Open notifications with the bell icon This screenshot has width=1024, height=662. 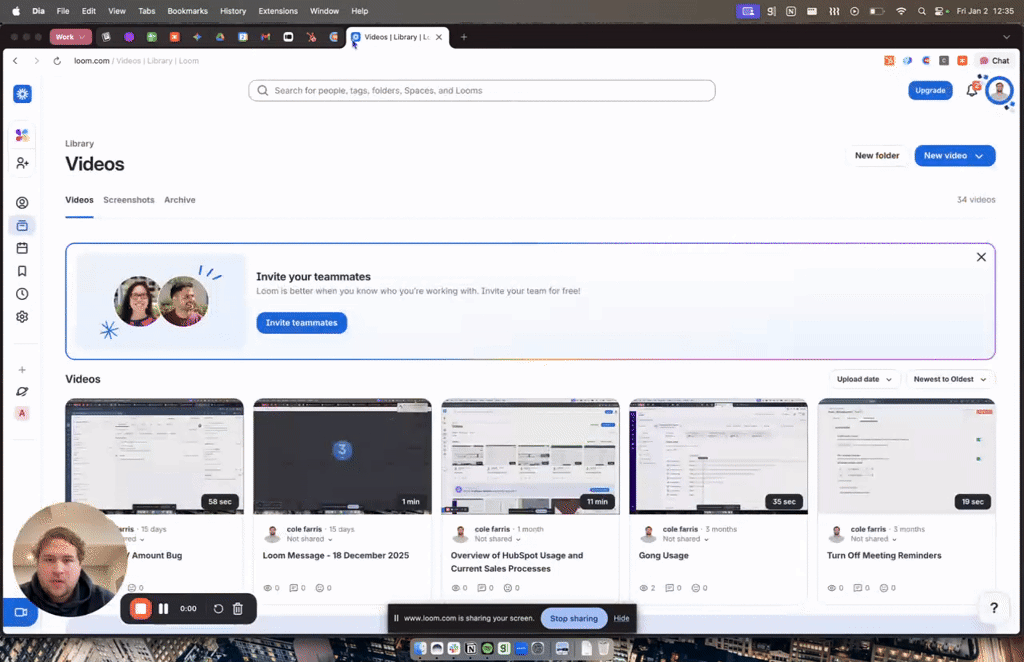pos(970,90)
